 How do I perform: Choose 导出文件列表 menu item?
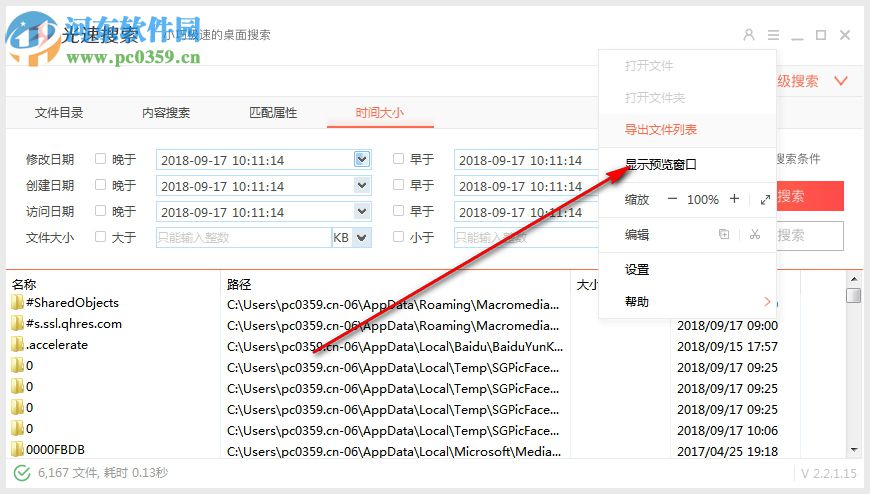[x=687, y=130]
